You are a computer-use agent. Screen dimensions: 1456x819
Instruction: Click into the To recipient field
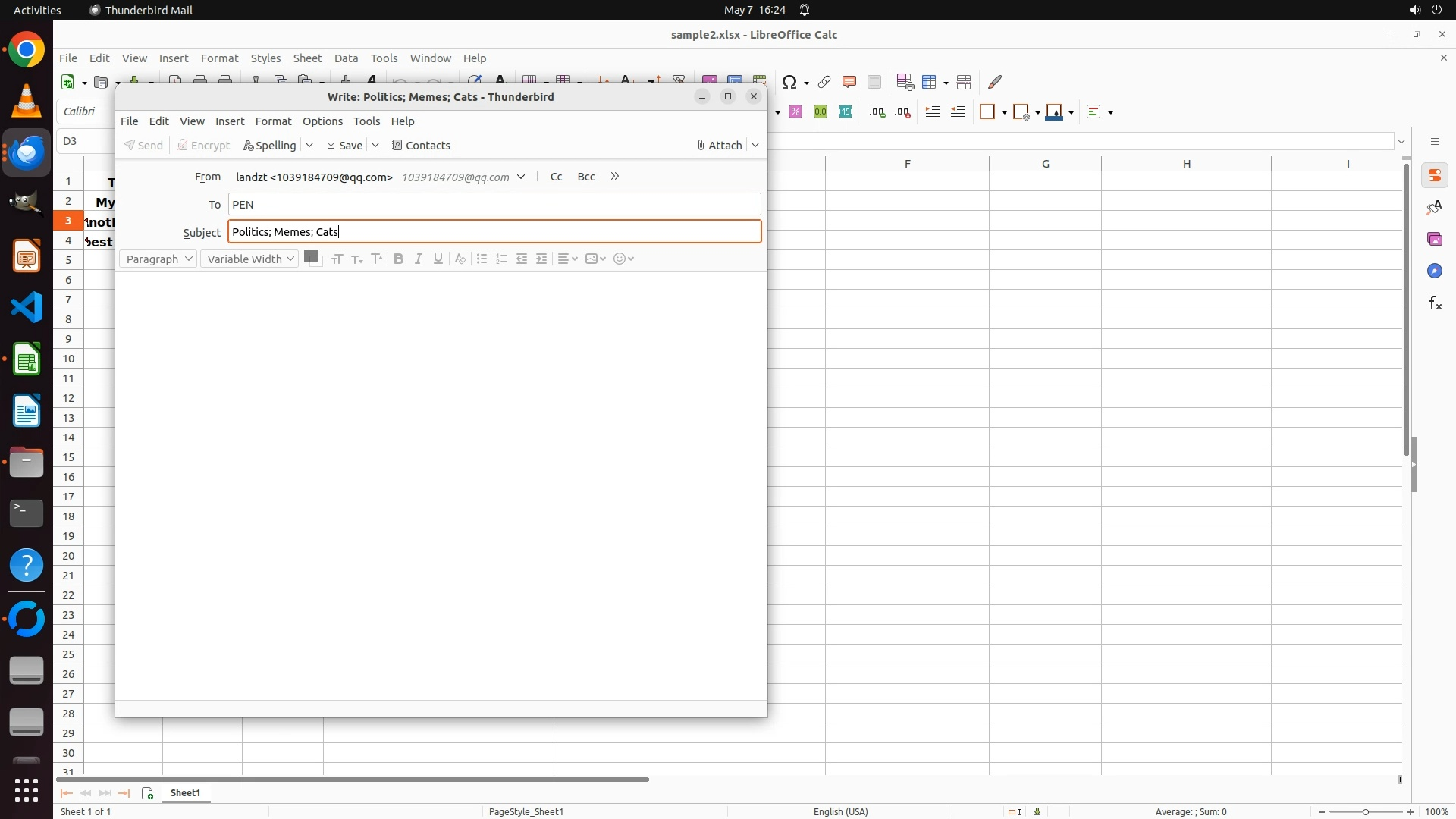[x=493, y=205]
